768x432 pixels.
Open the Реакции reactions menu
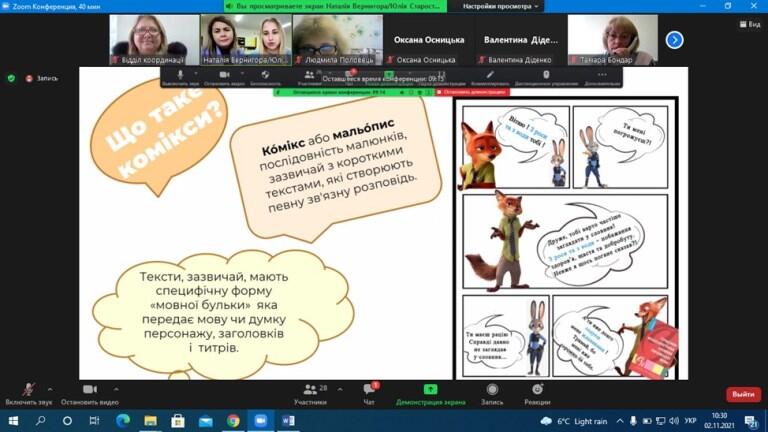point(537,394)
